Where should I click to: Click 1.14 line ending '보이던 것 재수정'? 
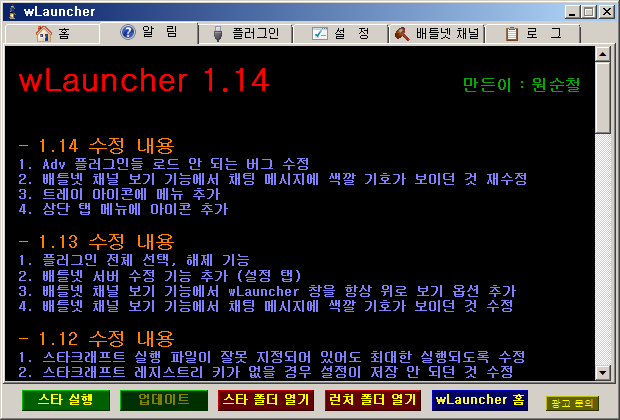pos(272,179)
